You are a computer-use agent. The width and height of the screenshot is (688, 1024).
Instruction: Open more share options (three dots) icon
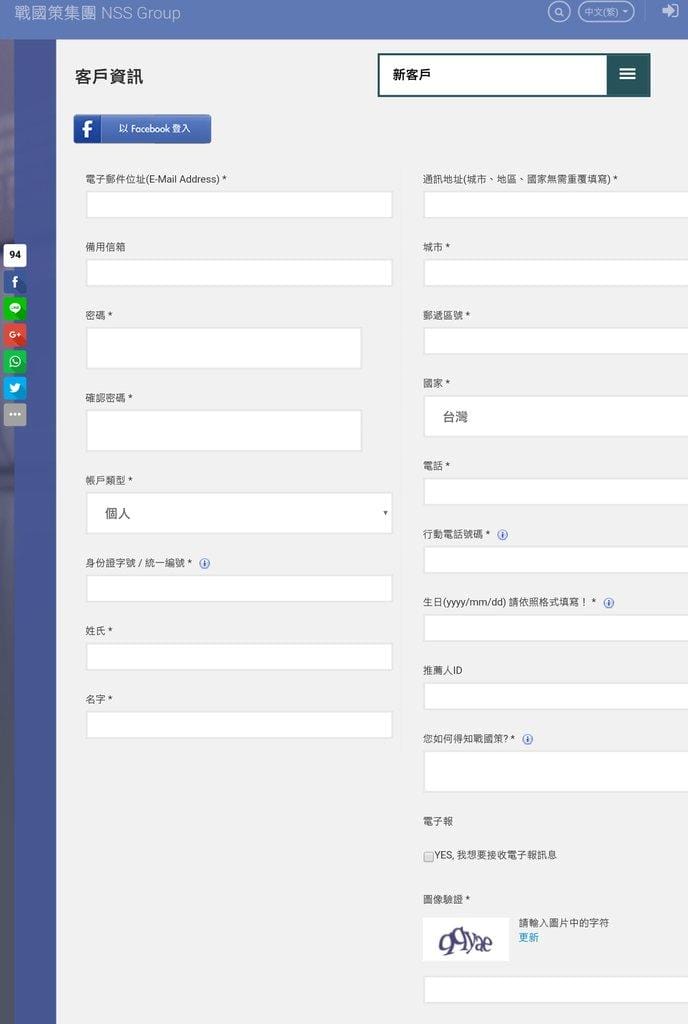coord(15,414)
